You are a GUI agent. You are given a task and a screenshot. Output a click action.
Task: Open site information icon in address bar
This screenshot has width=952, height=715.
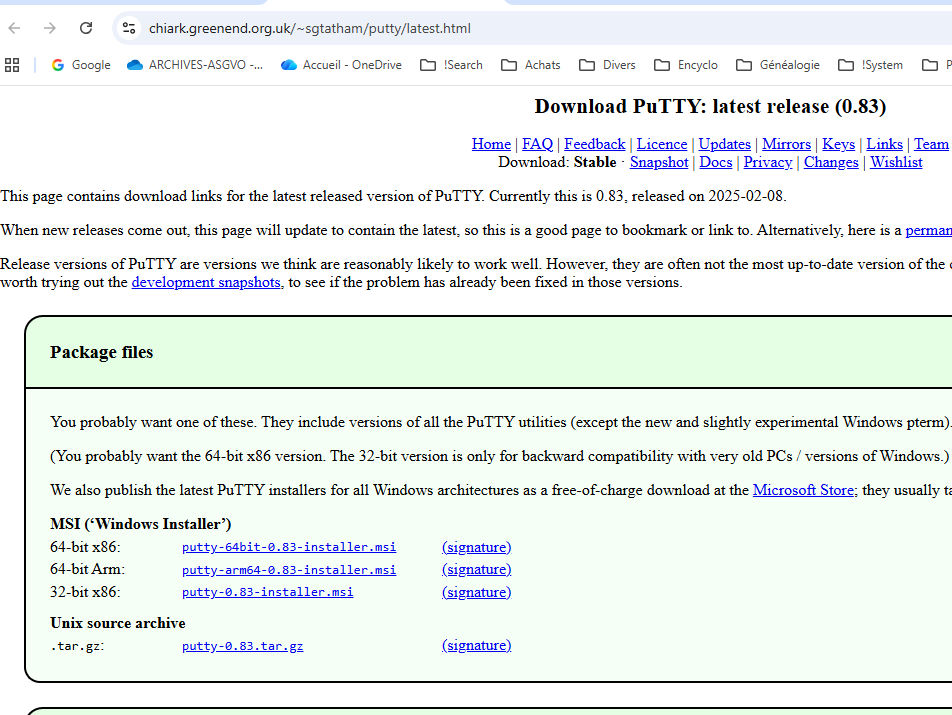[x=129, y=28]
